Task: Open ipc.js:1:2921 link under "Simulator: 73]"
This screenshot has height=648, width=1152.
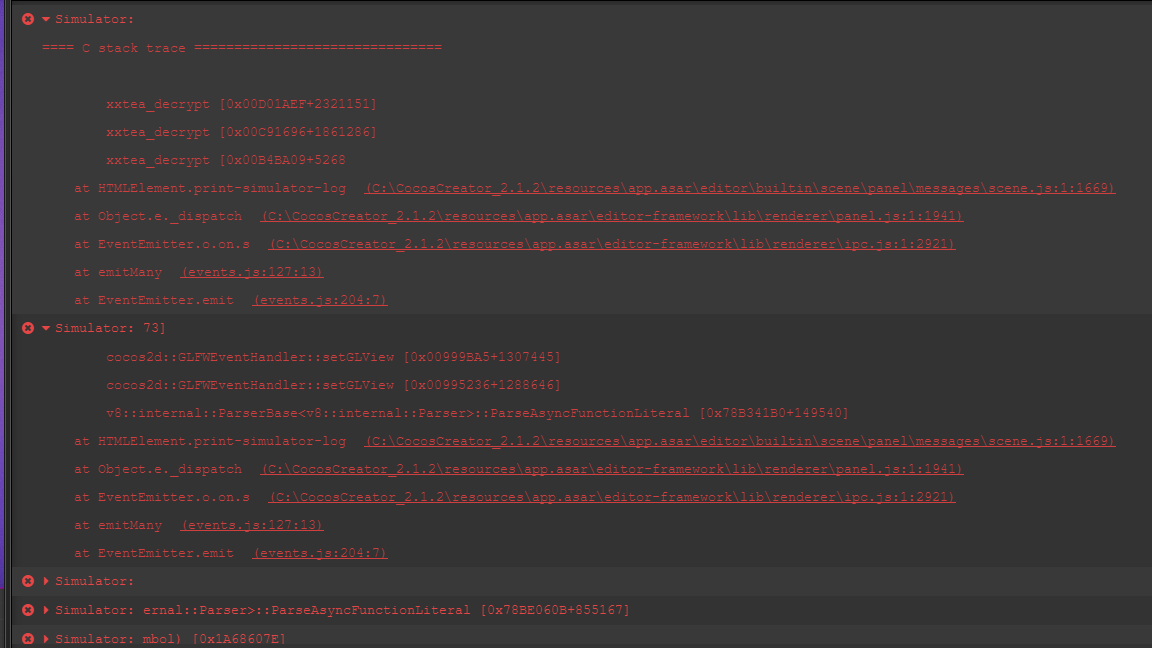Action: 612,497
